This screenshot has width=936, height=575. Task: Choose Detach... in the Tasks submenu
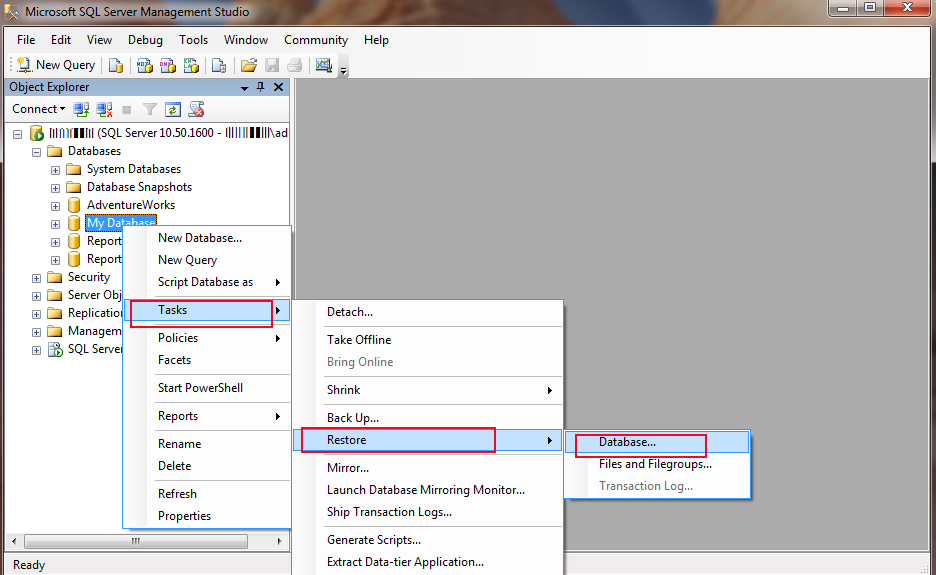(427, 312)
